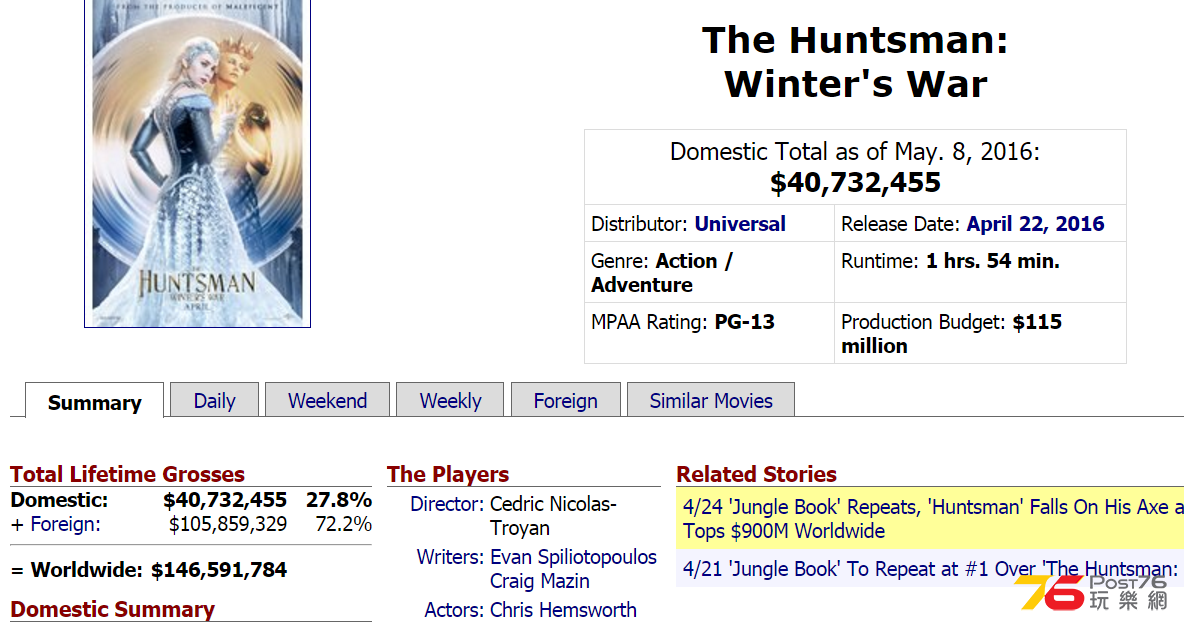
Task: Open the Weekly tab
Action: [450, 400]
